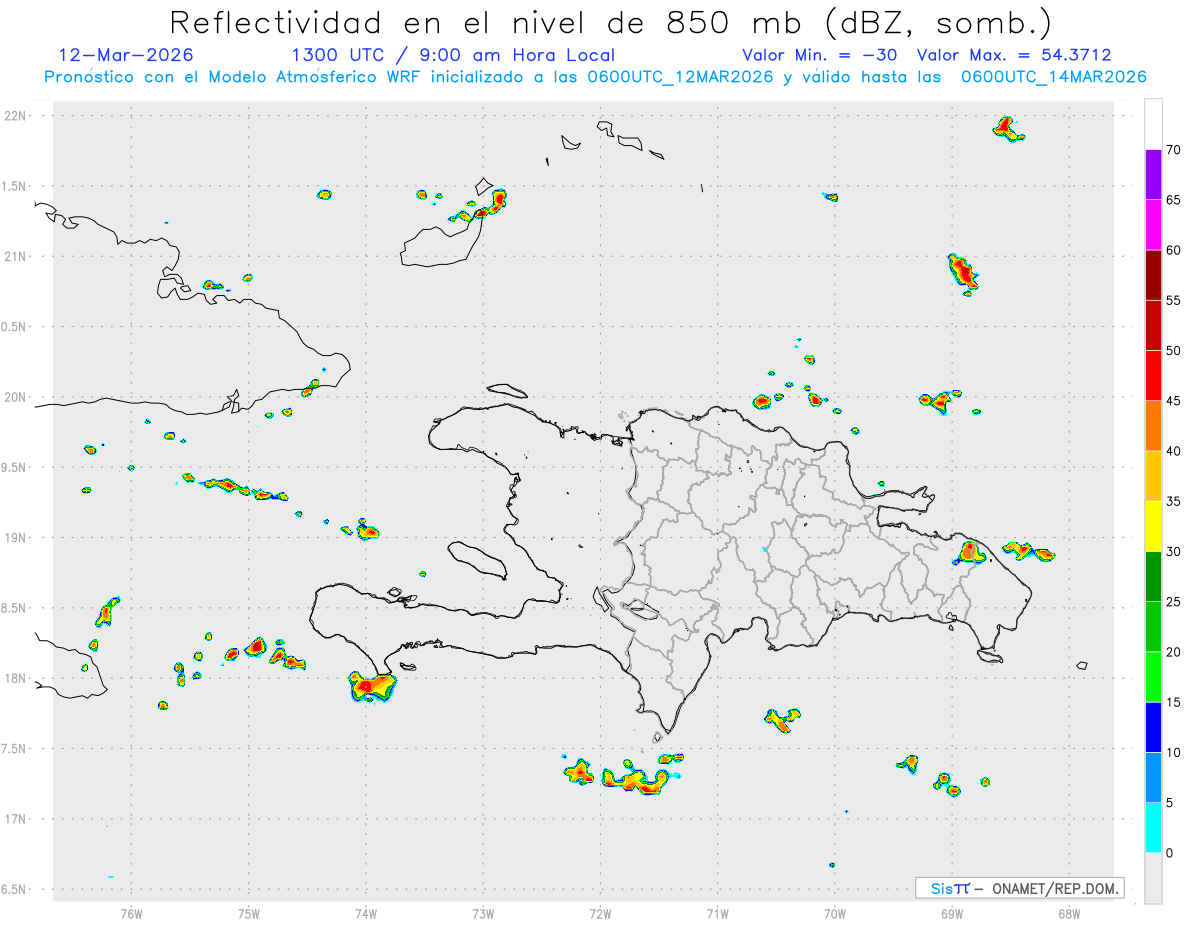
Task: Click the latitude axis label "20N"
Action: point(16,397)
